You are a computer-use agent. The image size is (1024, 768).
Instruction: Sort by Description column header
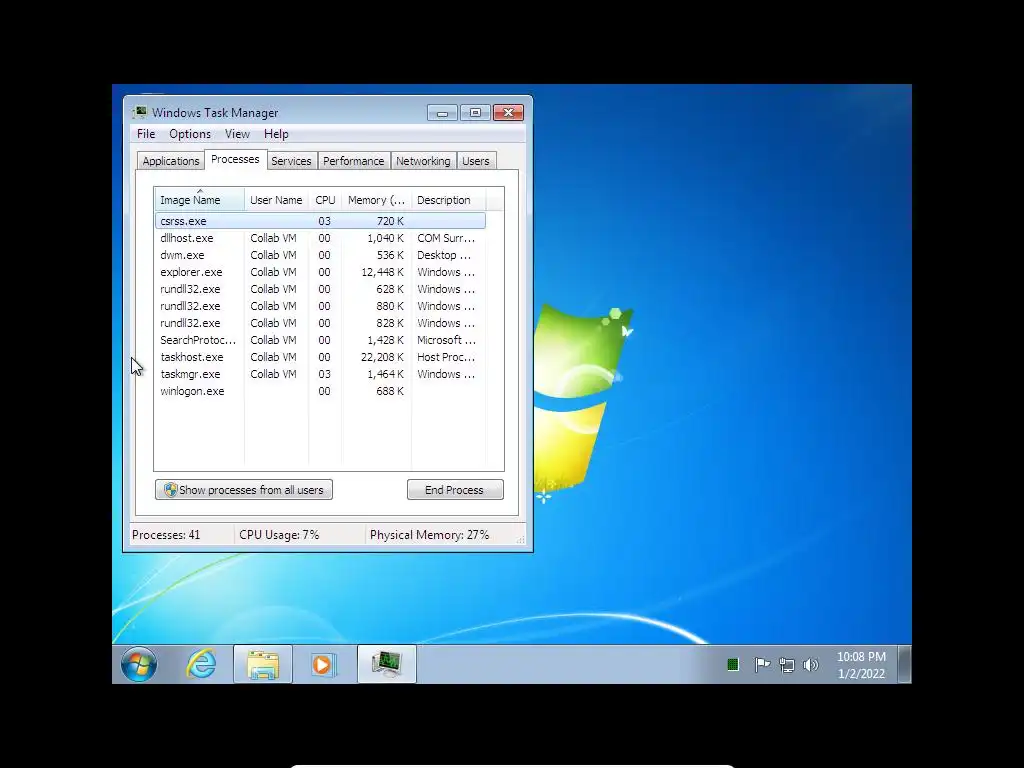449,200
